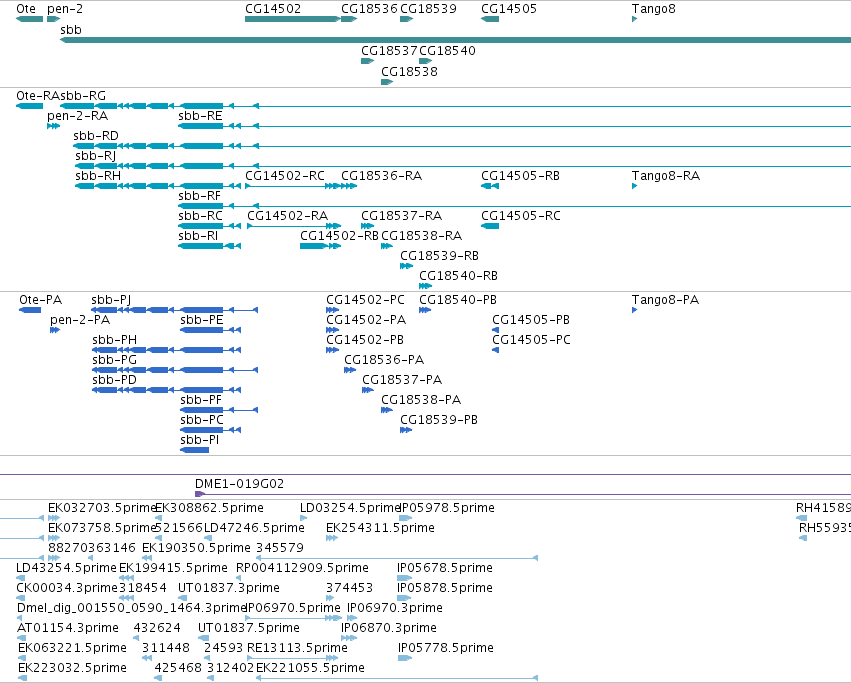Click the Tango8 gene label

coord(653,9)
